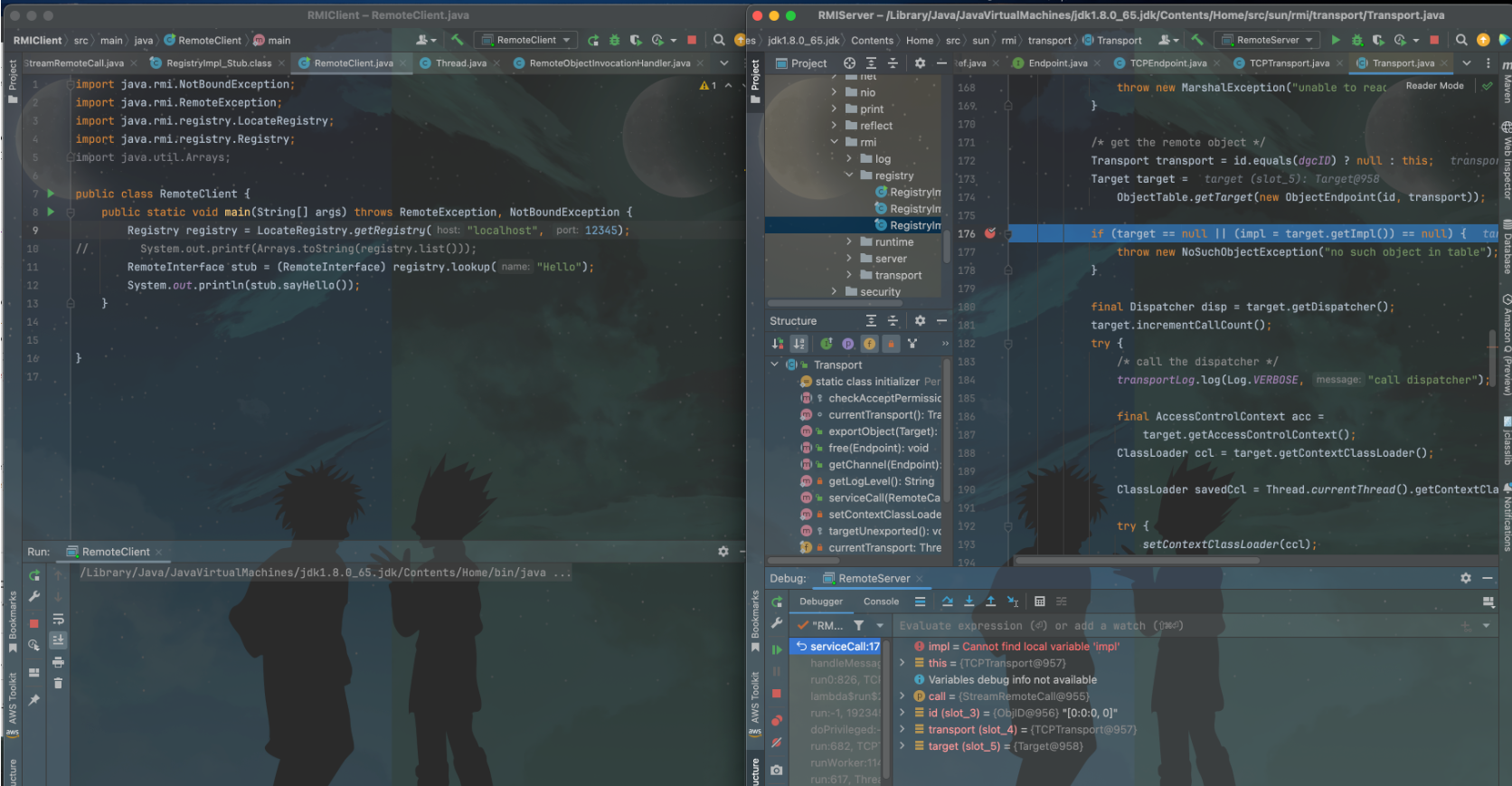Click the Reader Mode label in the editor

tap(1434, 86)
